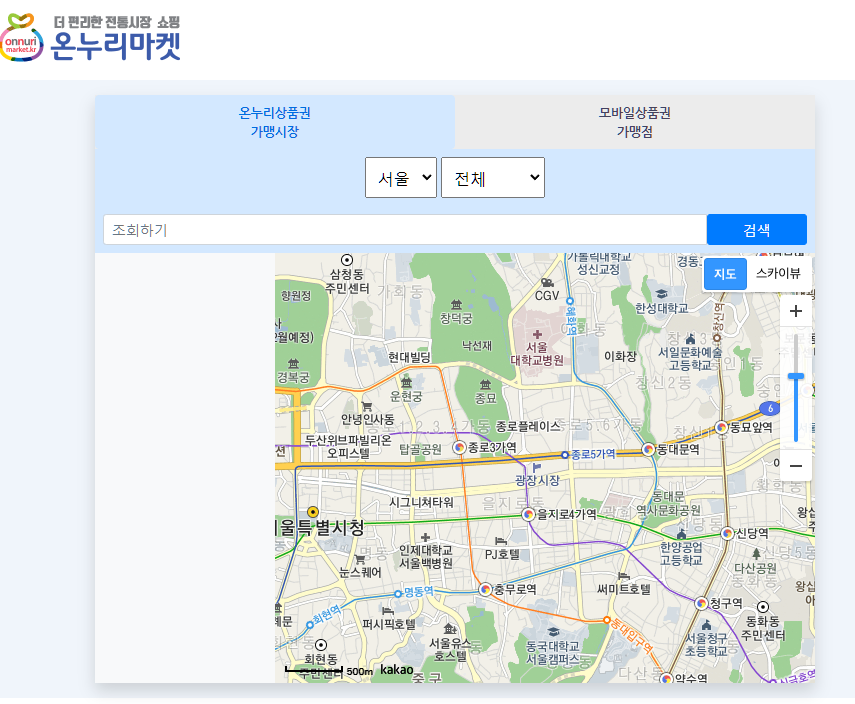Screen dimensions: 855x704
Task: Click the kakao map logo link
Action: pyautogui.click(x=396, y=670)
